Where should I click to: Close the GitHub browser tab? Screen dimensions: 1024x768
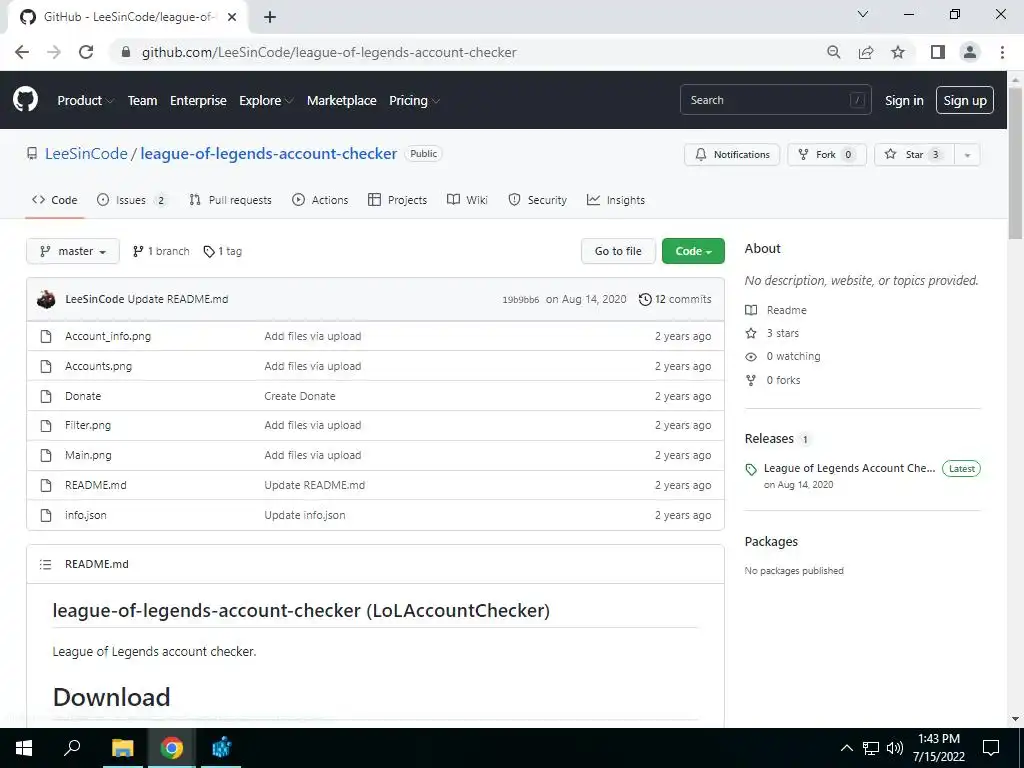coord(232,17)
